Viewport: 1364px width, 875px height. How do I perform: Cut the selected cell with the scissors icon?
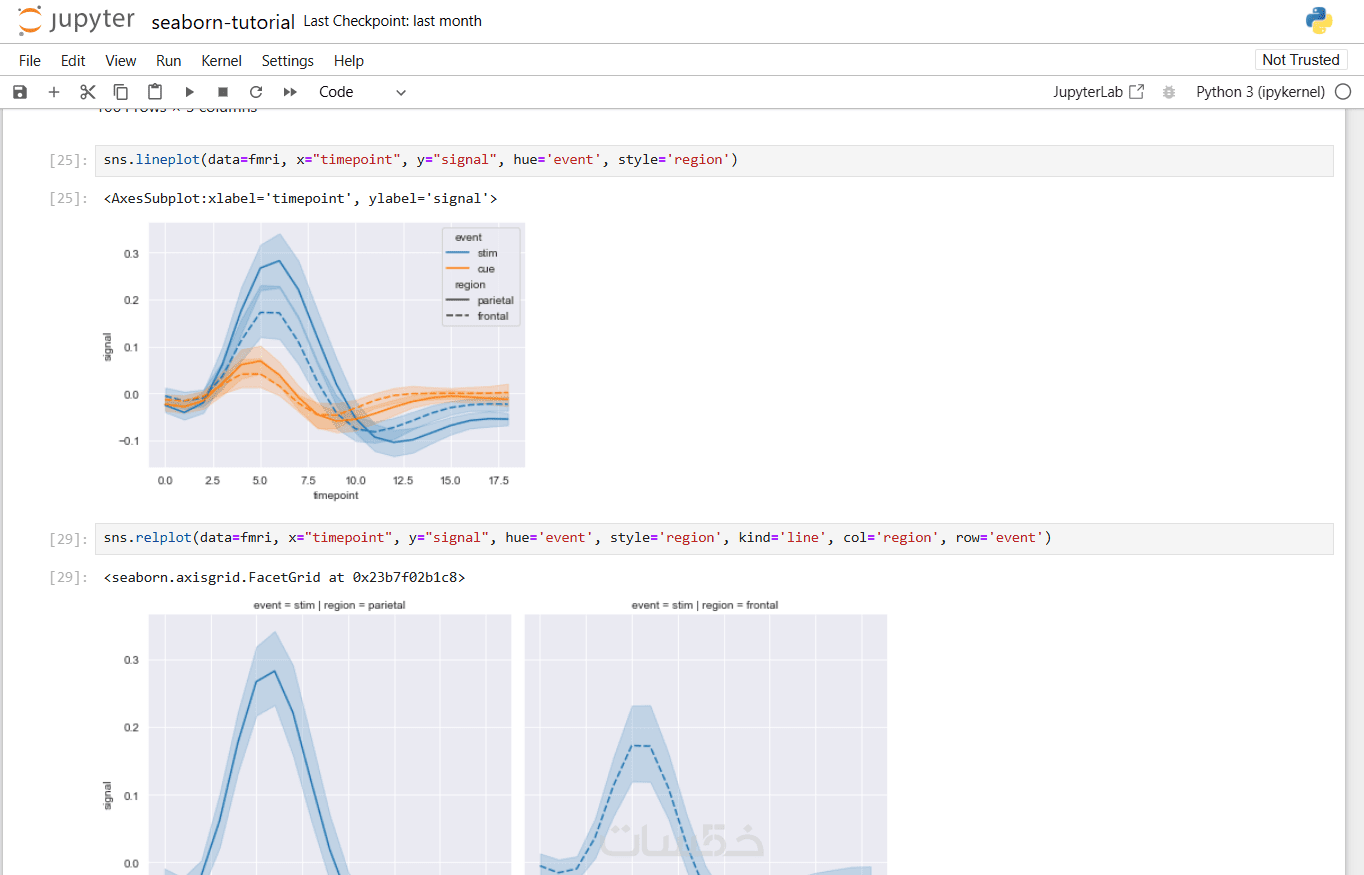click(88, 92)
